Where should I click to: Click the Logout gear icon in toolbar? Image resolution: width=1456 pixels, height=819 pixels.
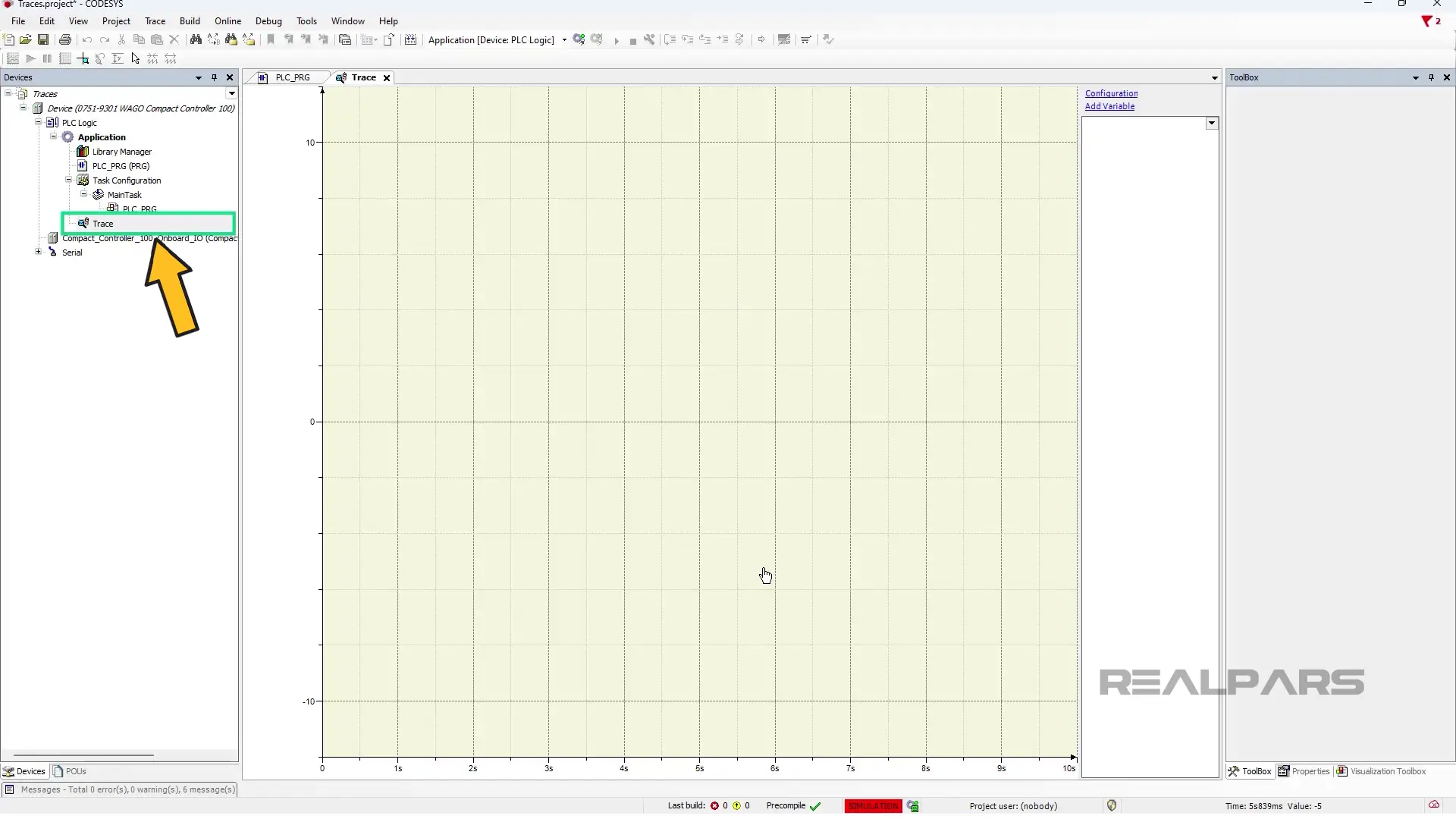coord(597,40)
